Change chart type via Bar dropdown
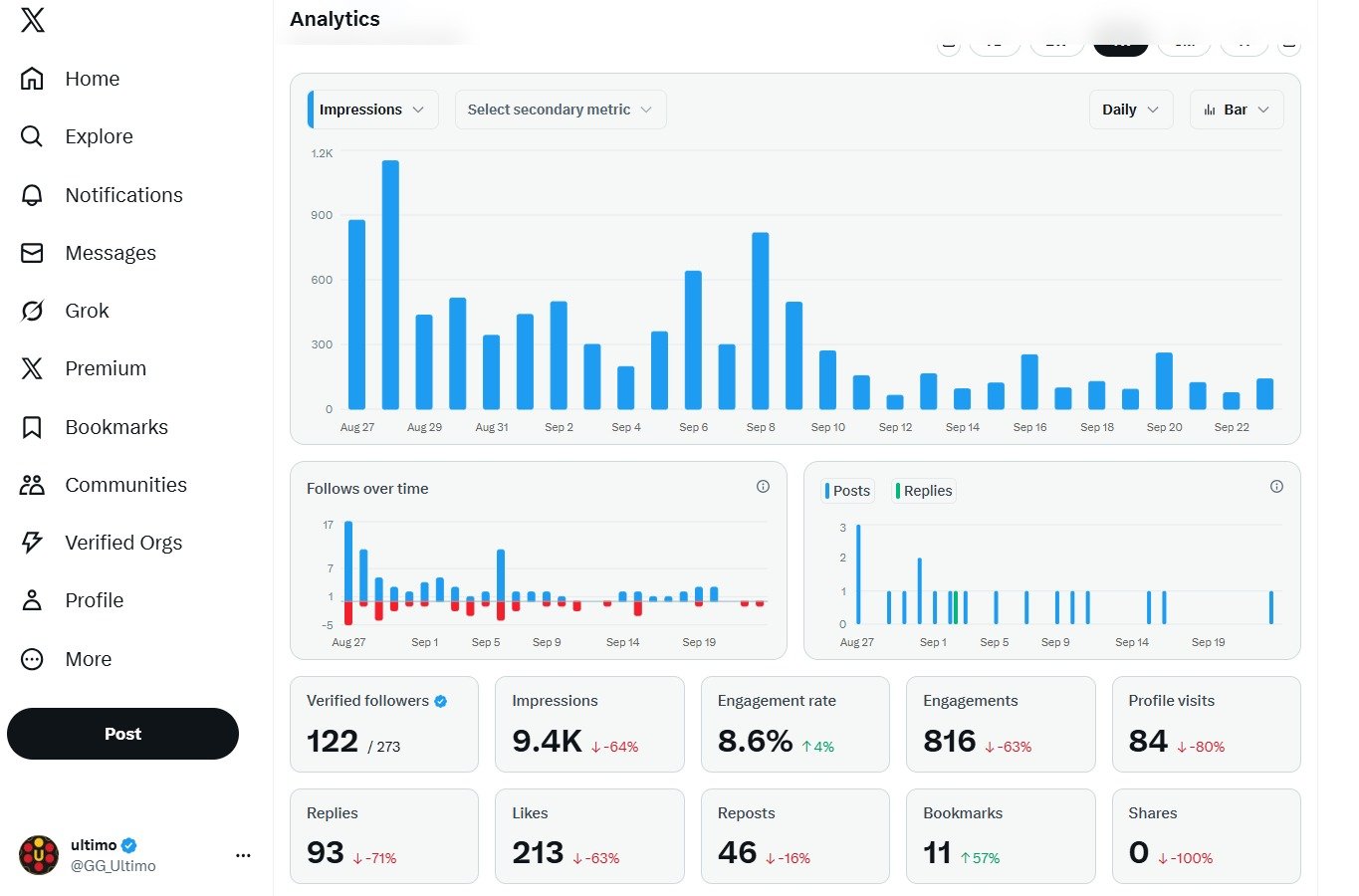Screen dimensions: 1359x896 coord(1236,110)
